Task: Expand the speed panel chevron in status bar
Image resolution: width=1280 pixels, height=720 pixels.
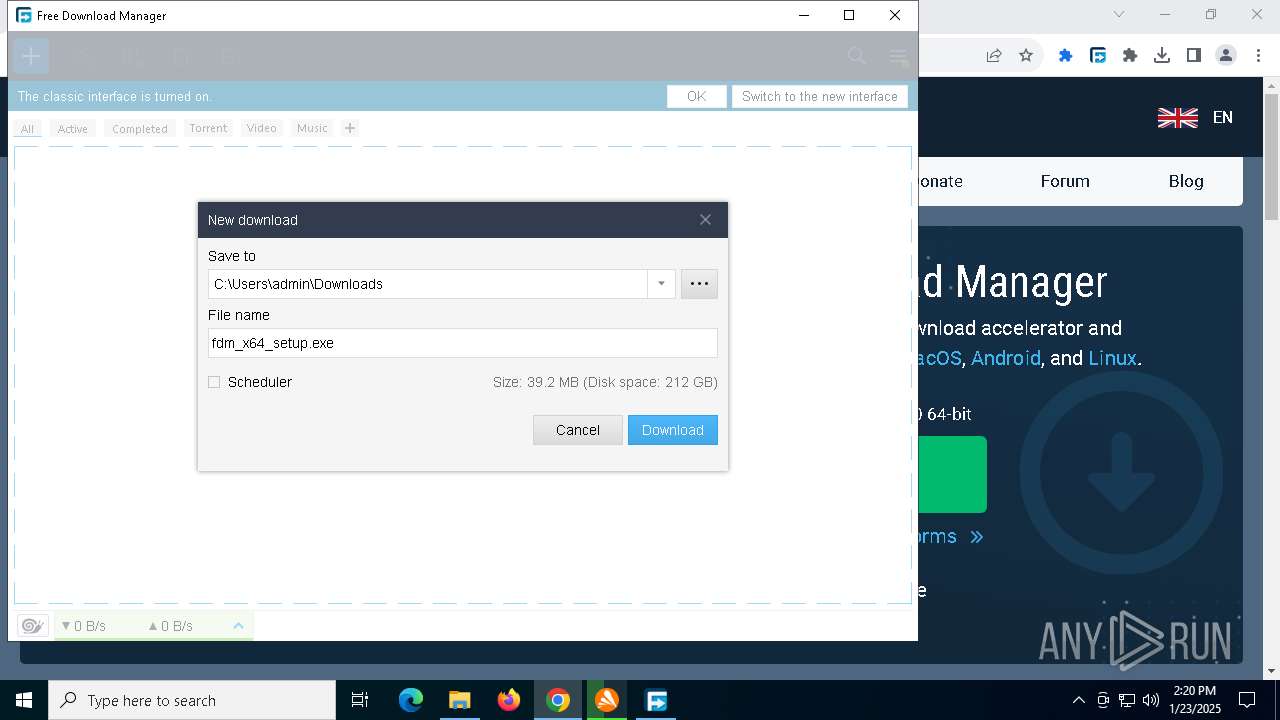Action: (x=238, y=626)
